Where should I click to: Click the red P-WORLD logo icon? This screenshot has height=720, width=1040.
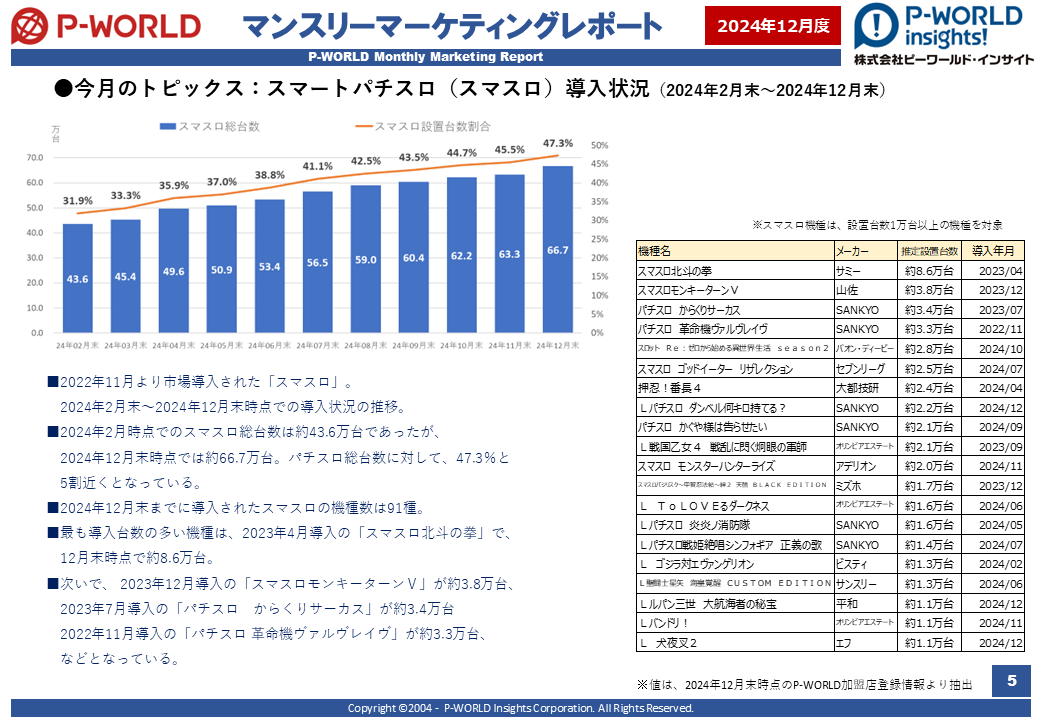[30, 26]
